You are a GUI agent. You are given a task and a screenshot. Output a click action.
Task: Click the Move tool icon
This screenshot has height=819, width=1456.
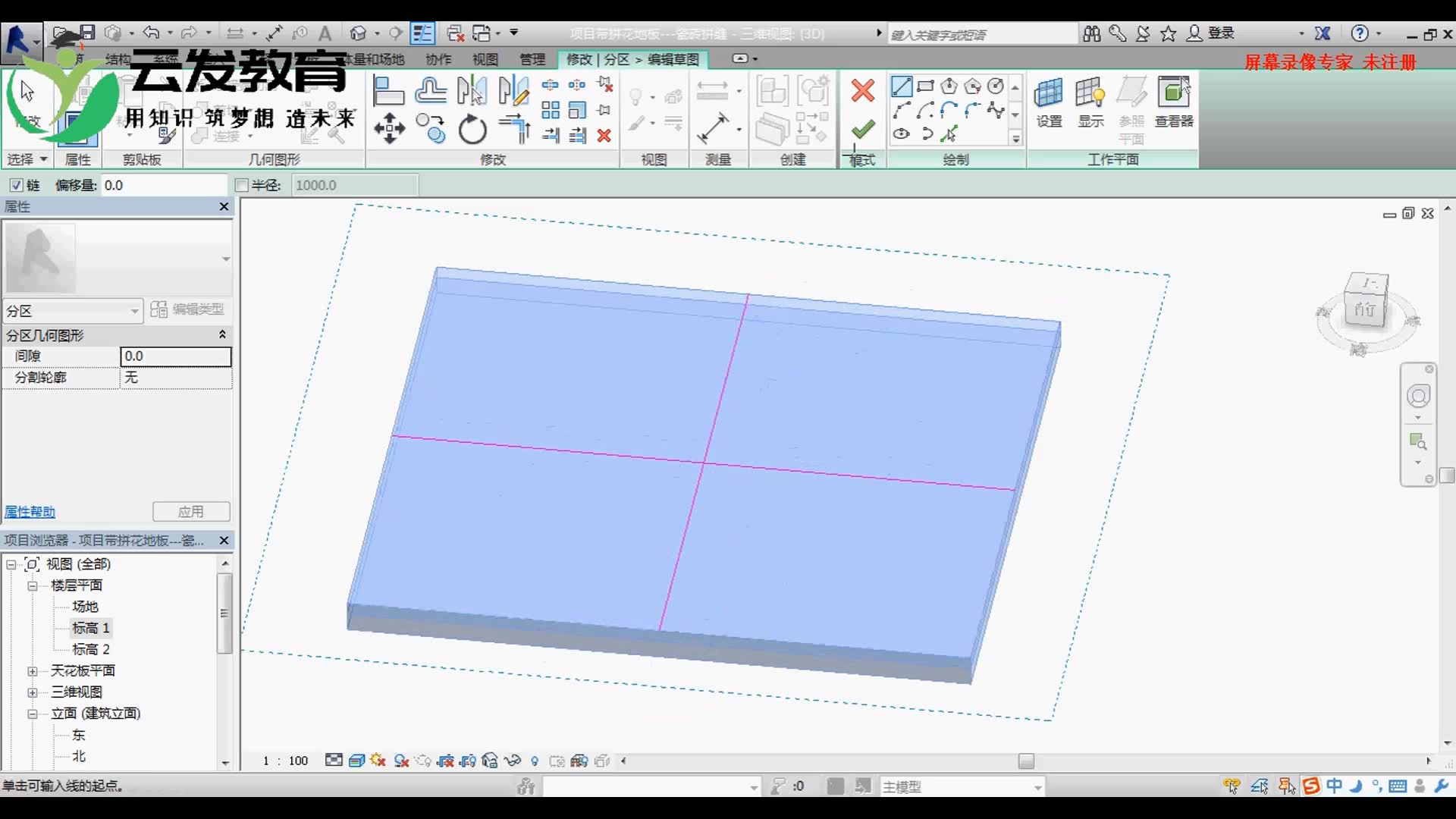click(x=389, y=128)
